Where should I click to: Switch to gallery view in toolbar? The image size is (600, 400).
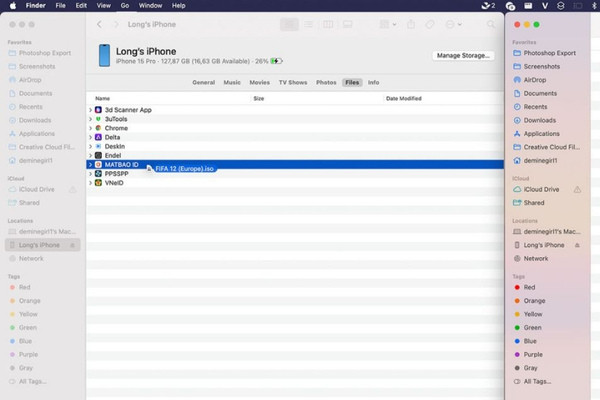pos(347,24)
